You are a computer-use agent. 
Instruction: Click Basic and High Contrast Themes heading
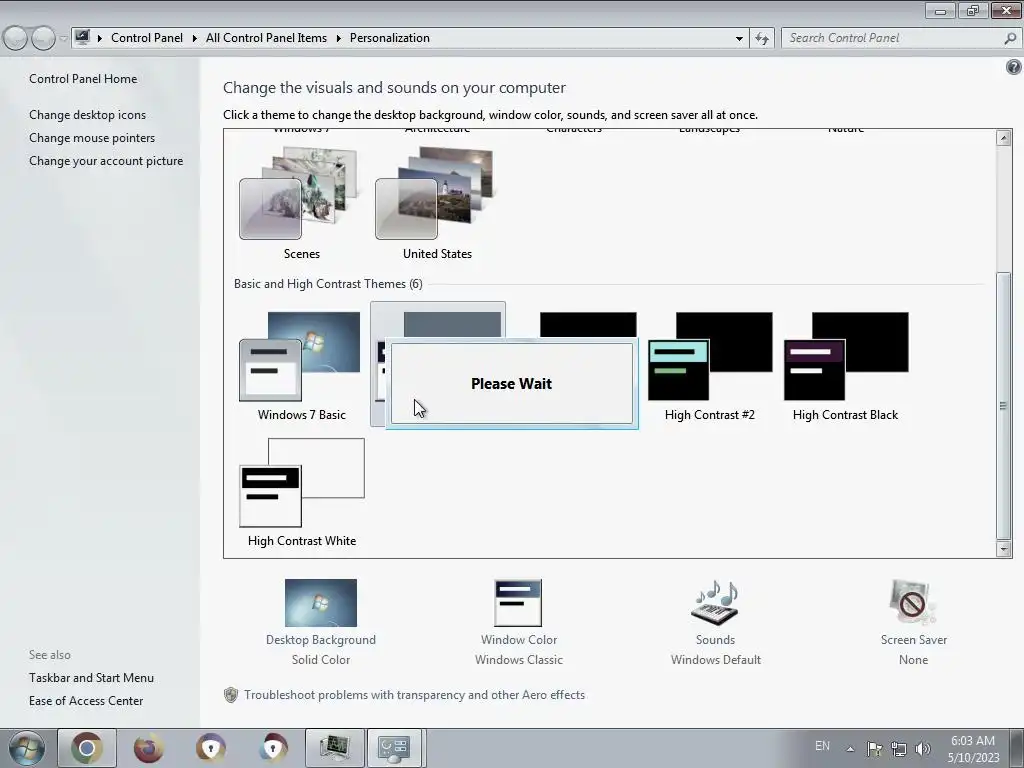coord(328,284)
